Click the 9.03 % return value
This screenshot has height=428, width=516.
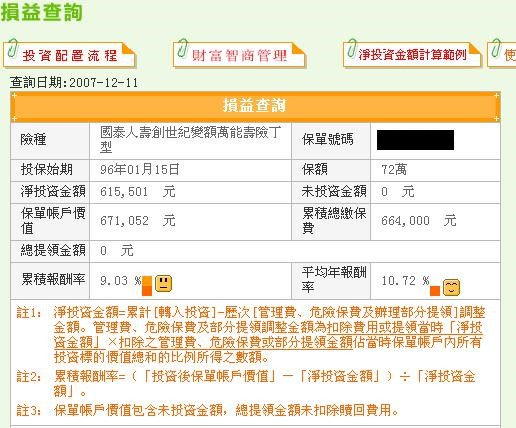click(x=121, y=281)
